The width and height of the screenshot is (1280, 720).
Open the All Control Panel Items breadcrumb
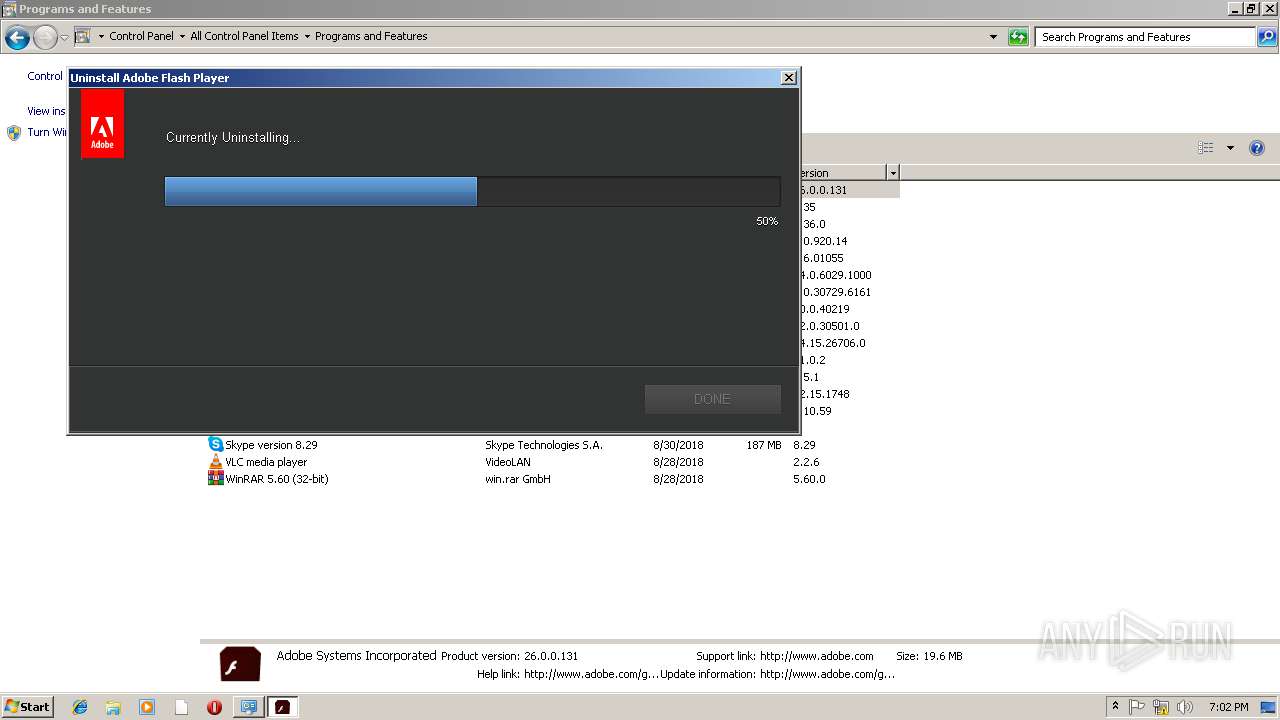coord(244,36)
